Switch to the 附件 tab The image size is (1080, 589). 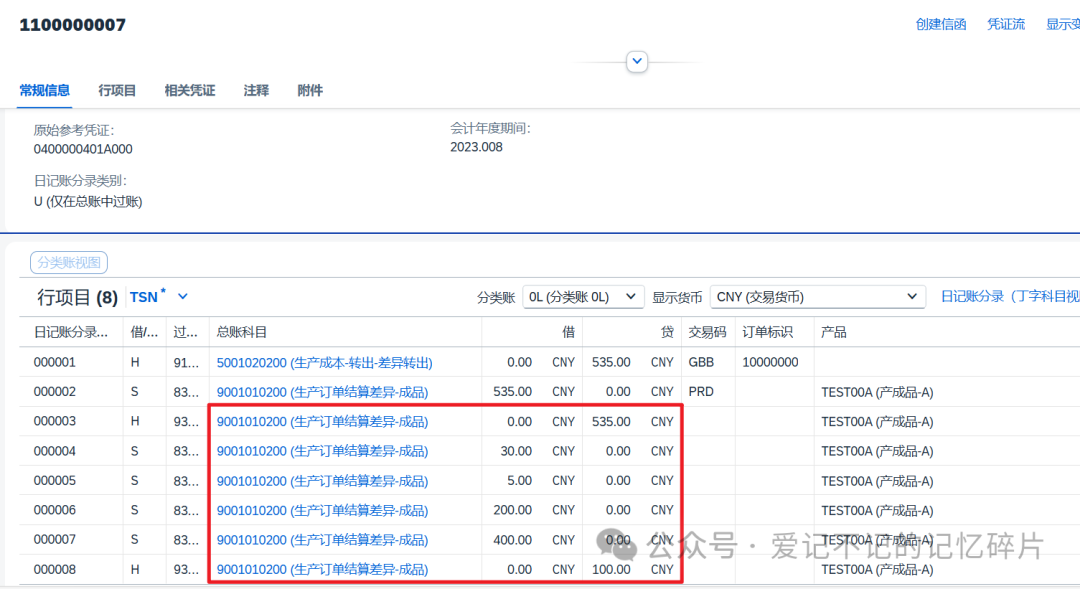click(x=310, y=90)
